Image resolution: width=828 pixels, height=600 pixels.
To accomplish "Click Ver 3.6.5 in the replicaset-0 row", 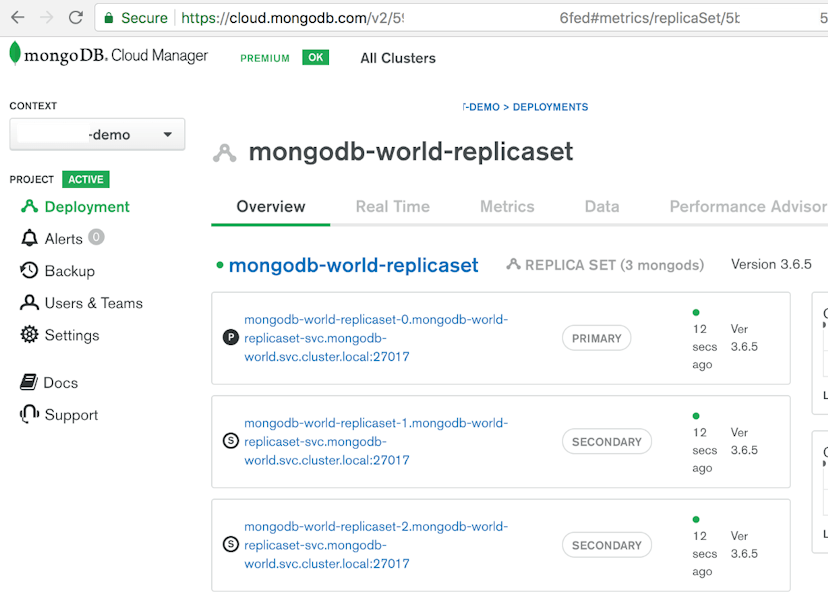I will pos(744,338).
